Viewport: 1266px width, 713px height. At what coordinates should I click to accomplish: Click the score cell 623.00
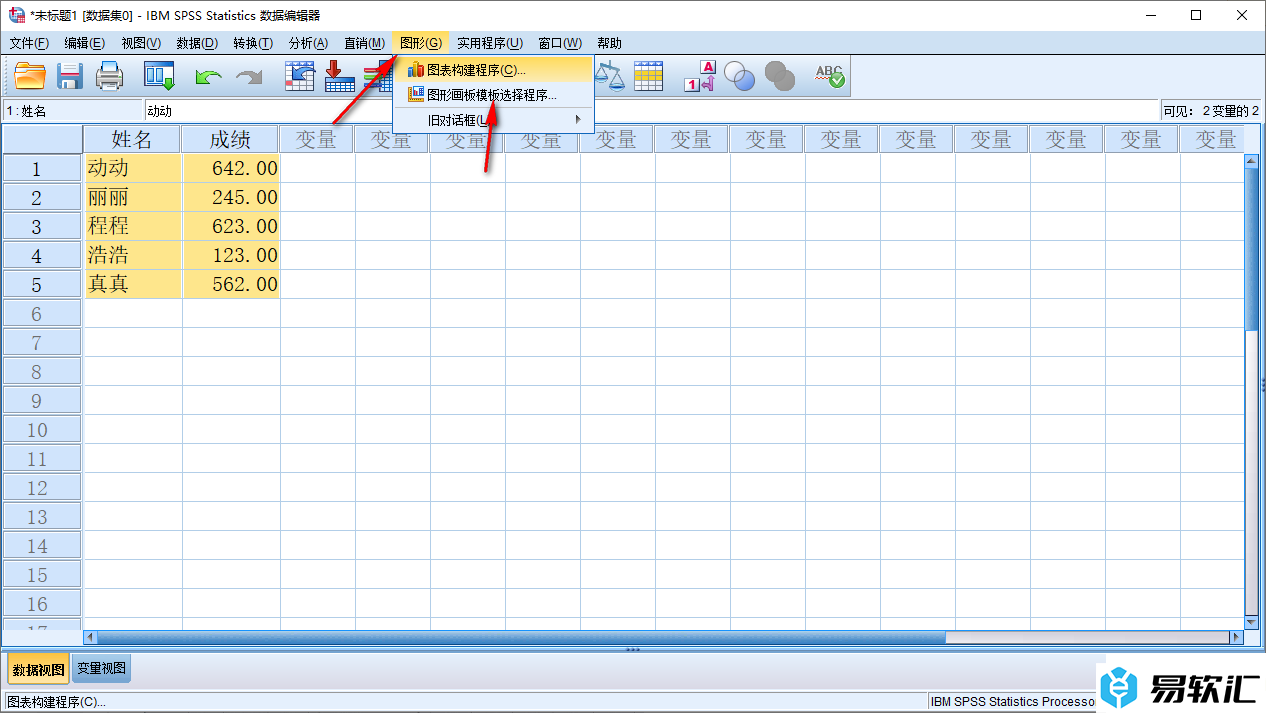tap(231, 226)
